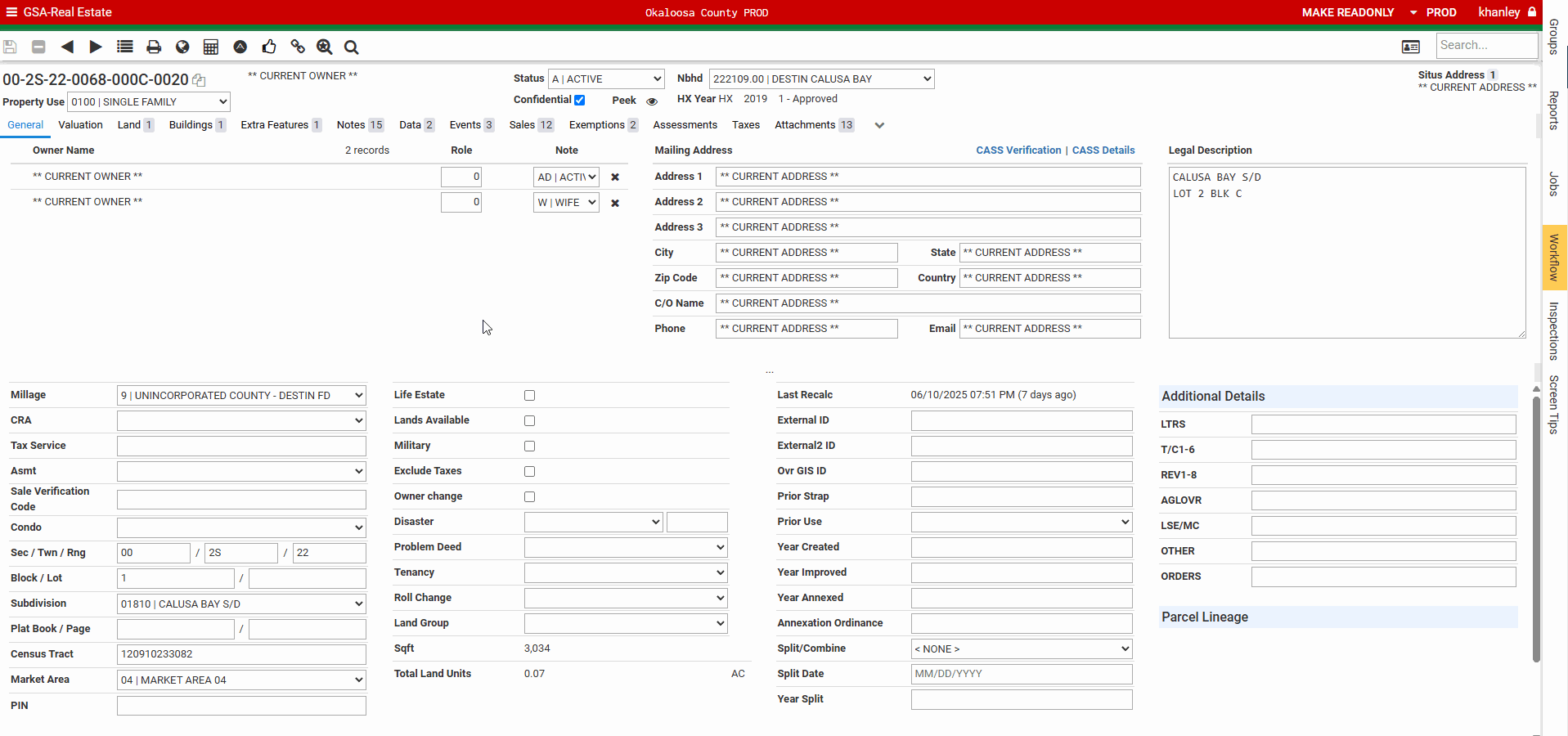The height and width of the screenshot is (736, 1568).
Task: Open the contact card icon beside Search
Action: click(x=1410, y=47)
